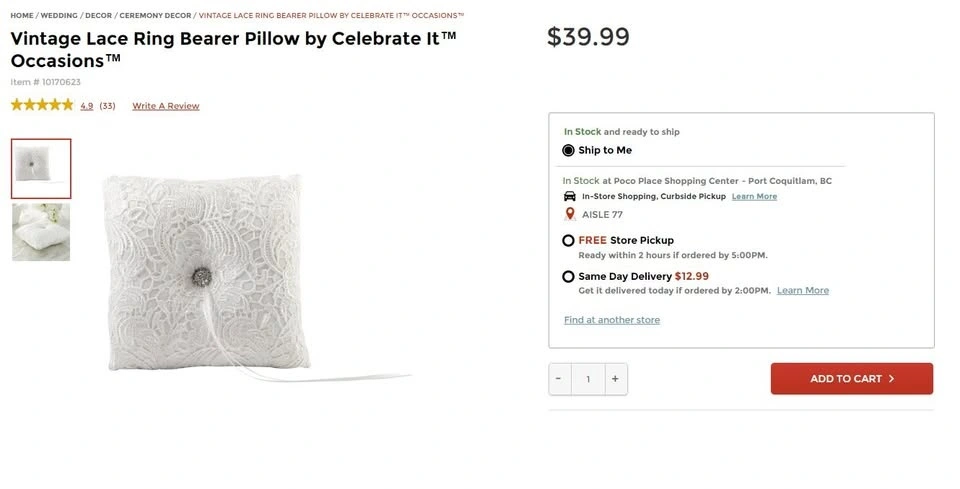Add the pillow to cart
This screenshot has width=960, height=489.
(851, 379)
